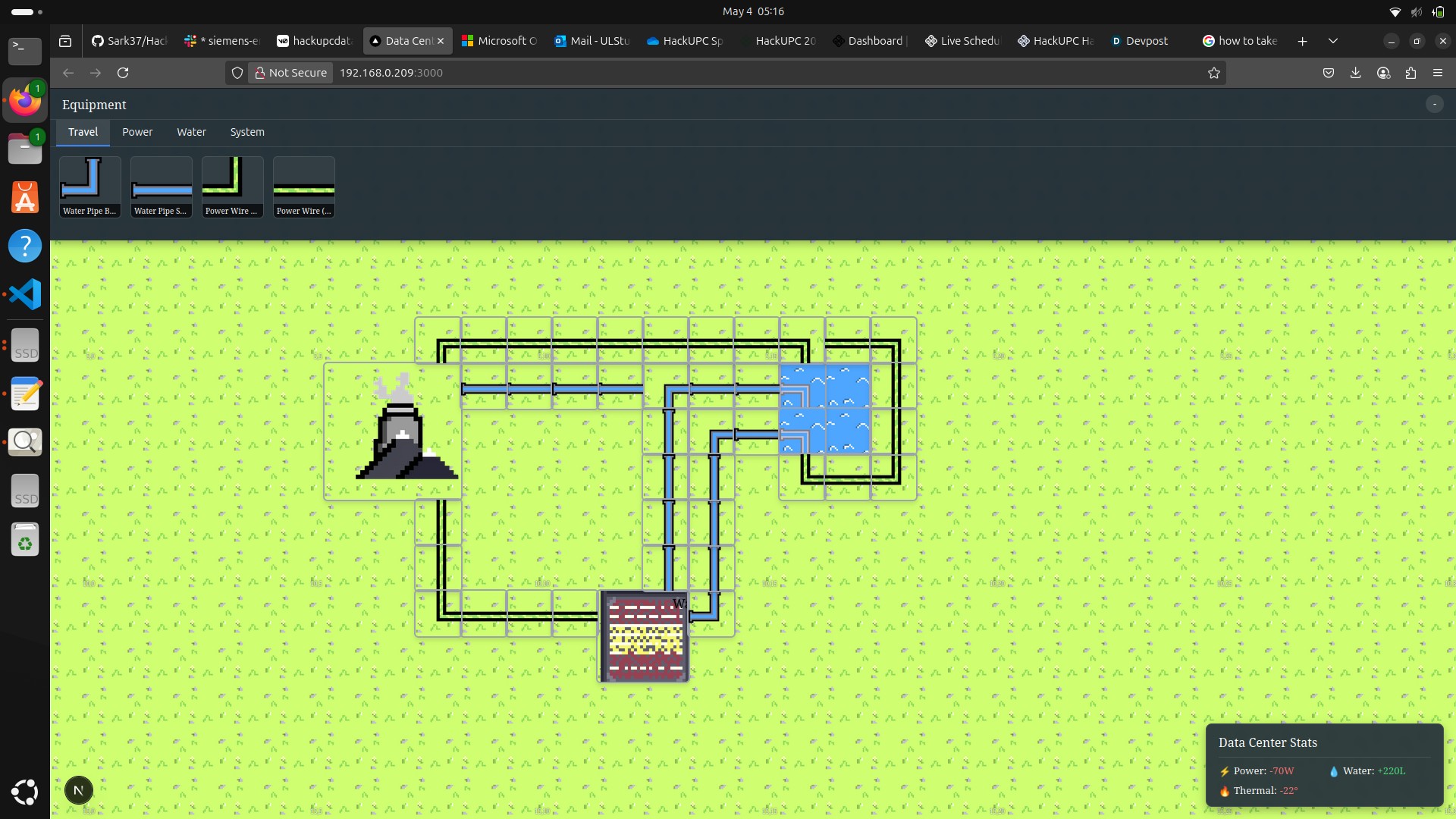The image size is (1456, 819).
Task: Collapse the Equipment panel
Action: 1434,105
